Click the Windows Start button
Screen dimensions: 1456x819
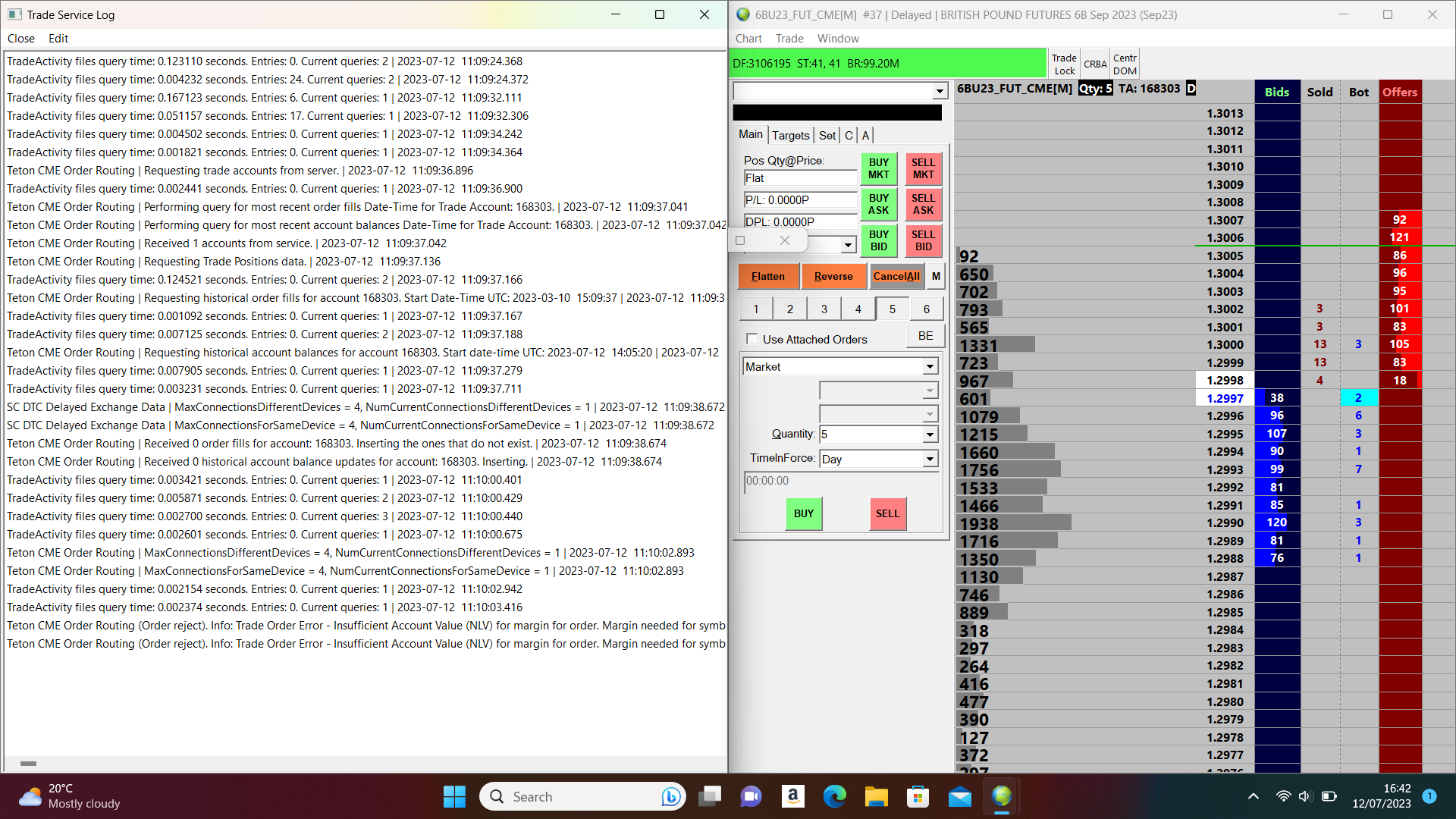[454, 796]
